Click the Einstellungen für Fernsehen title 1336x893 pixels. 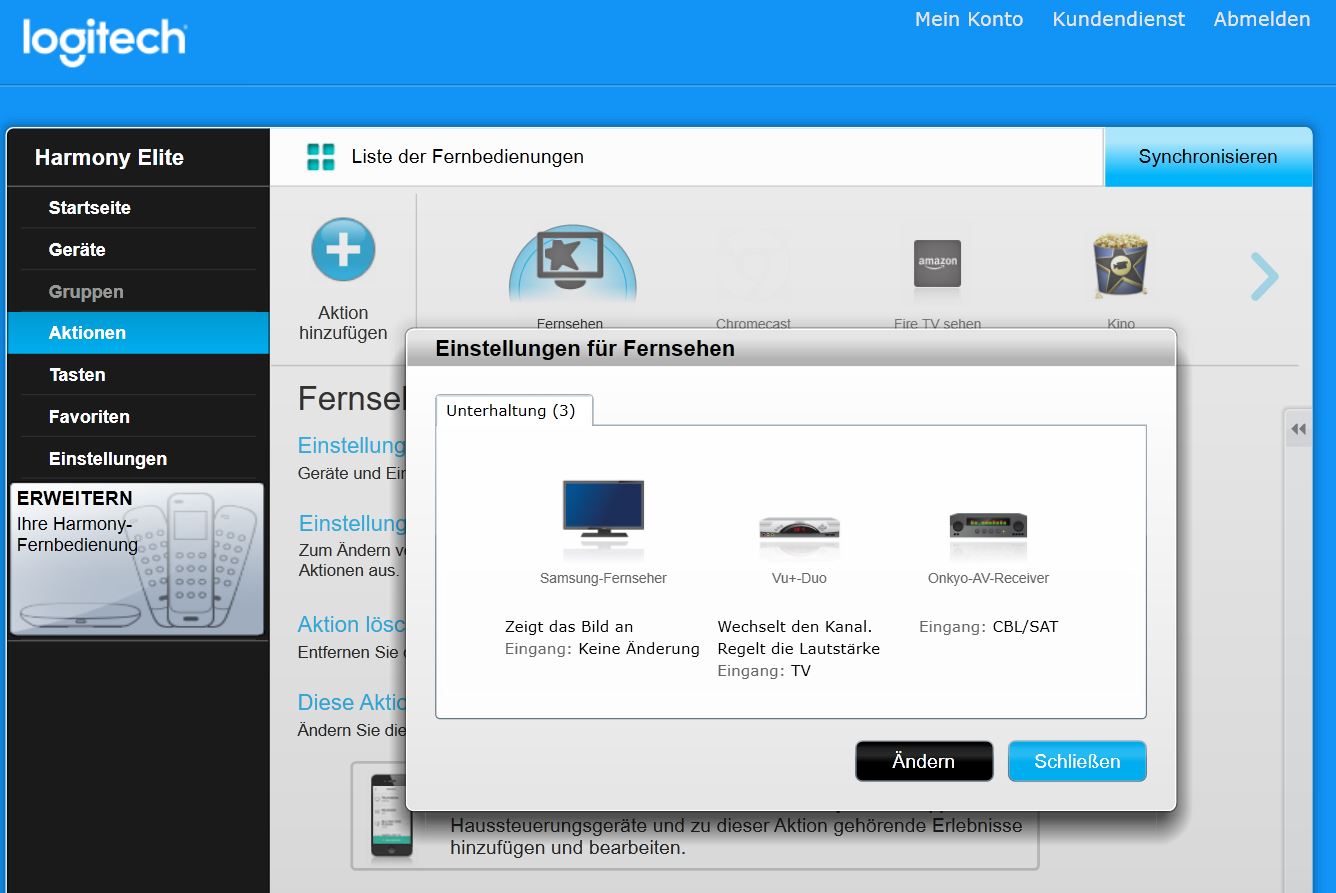pos(585,349)
